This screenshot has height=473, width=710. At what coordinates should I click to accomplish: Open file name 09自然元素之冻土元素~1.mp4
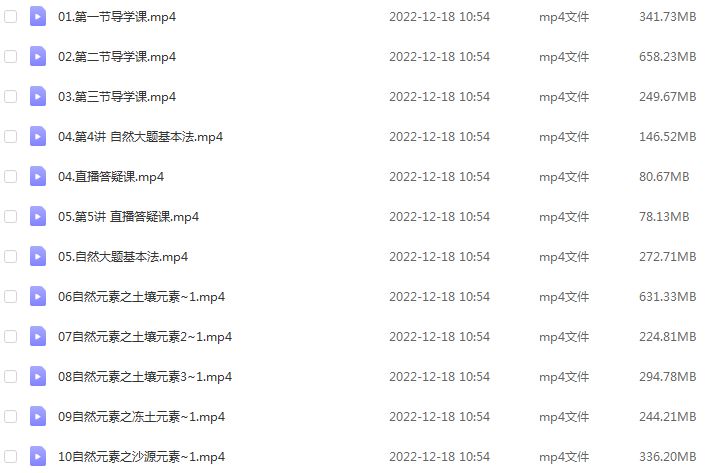141,417
